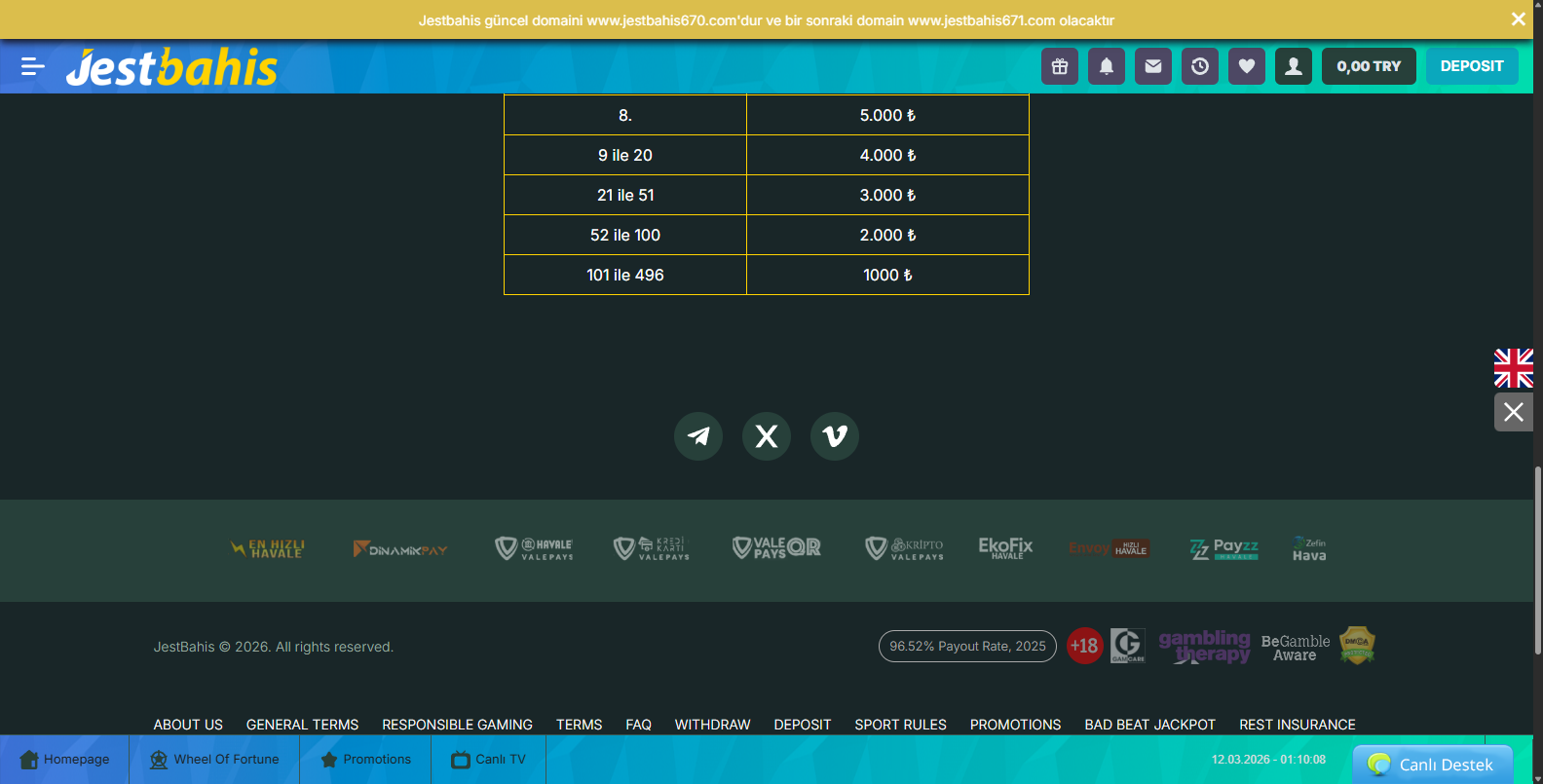This screenshot has width=1543, height=784.
Task: Dismiss the yellow domain announcement banner
Action: [1518, 19]
